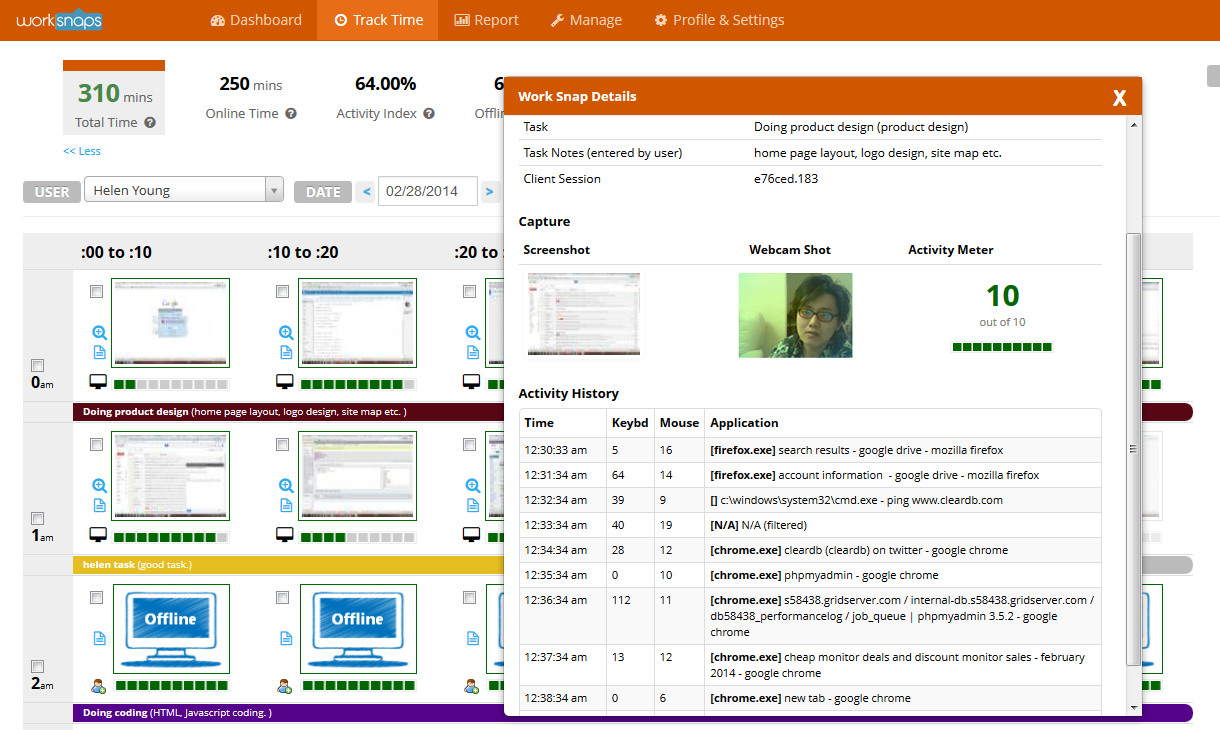Select the checkbox for the 1am :00 snap
1220x730 pixels.
click(x=96, y=444)
